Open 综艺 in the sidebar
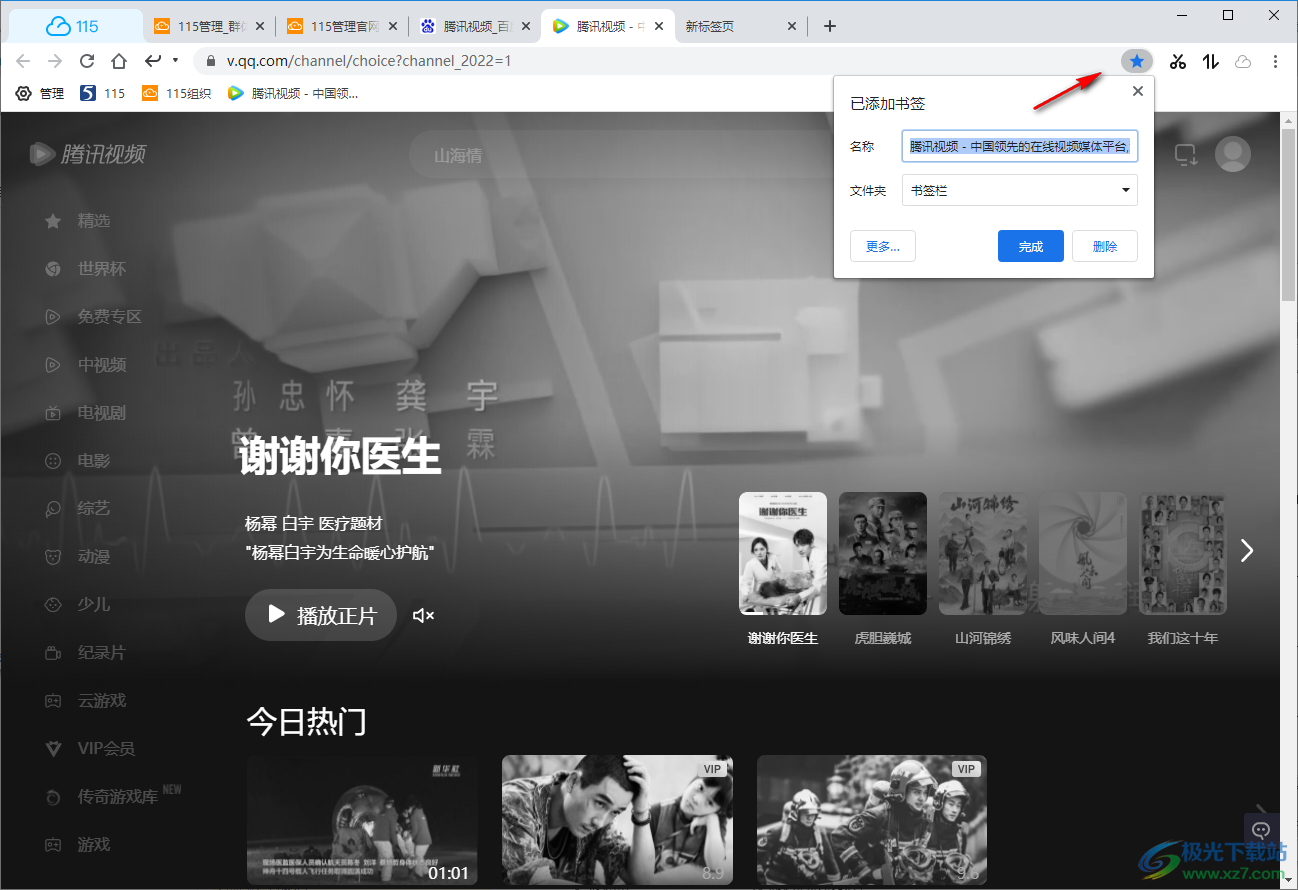Screen dimensions: 1298x890 click(77, 509)
